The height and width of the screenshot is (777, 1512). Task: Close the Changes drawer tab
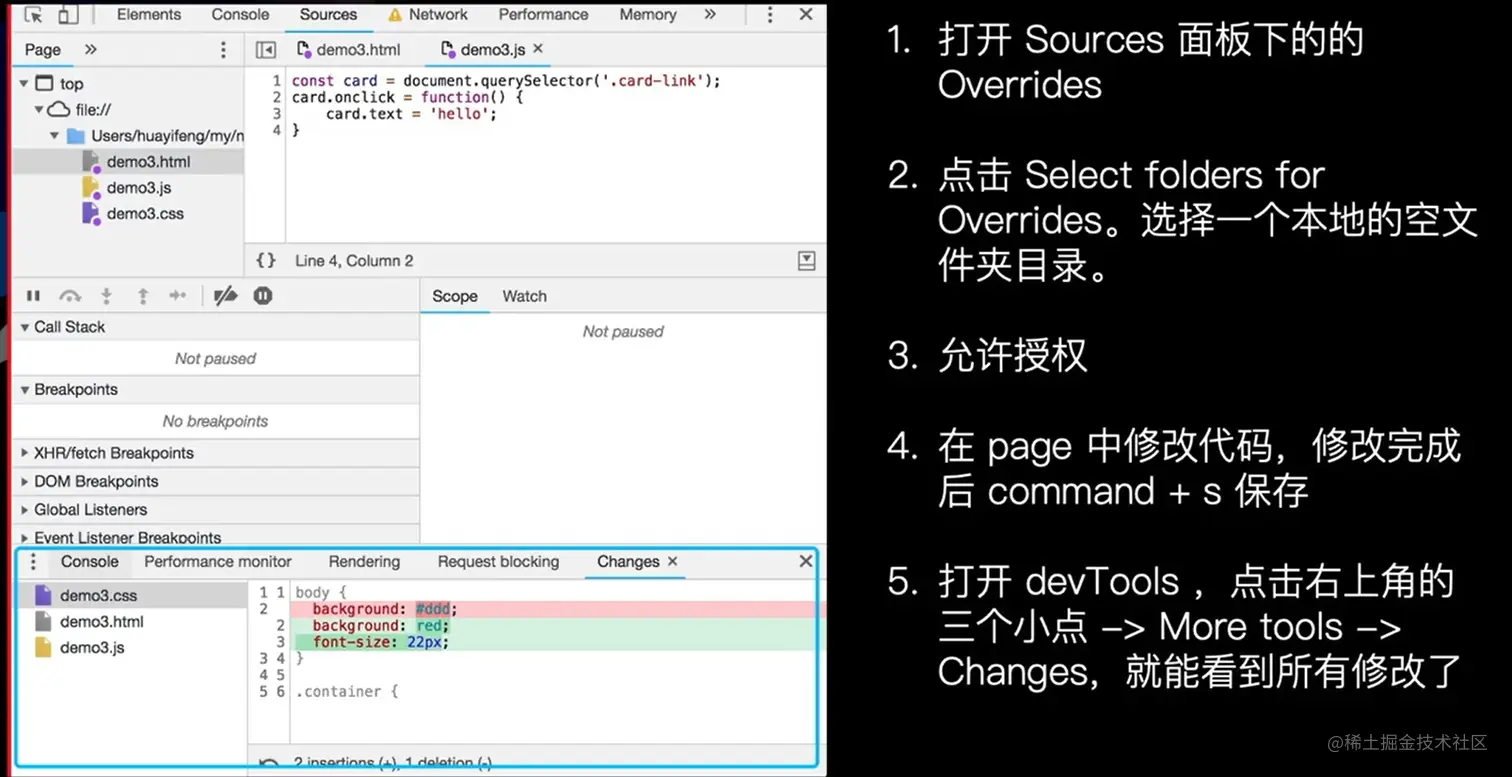pos(672,562)
